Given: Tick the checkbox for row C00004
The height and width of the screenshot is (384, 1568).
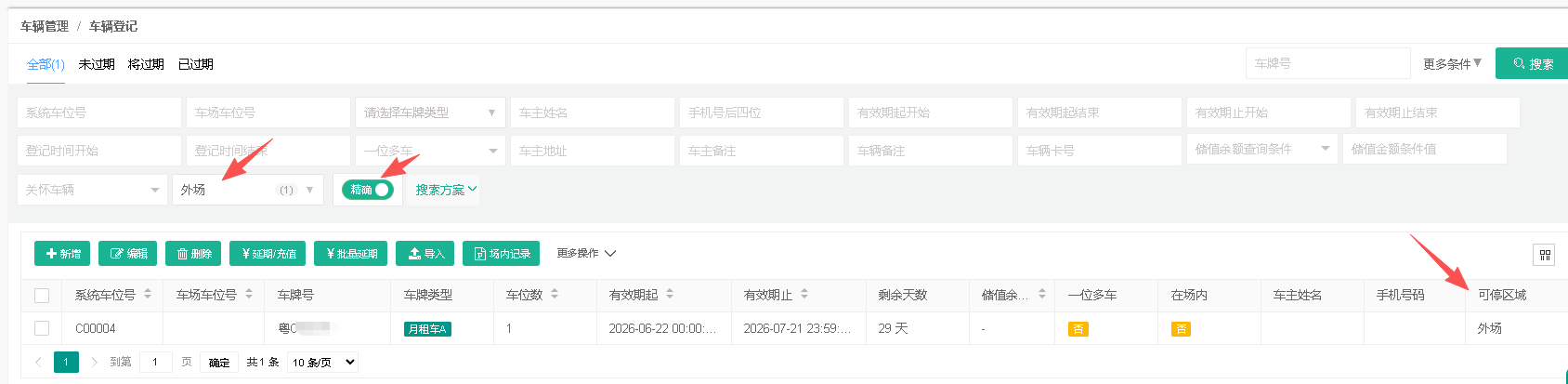Looking at the screenshot, I should pos(42,328).
